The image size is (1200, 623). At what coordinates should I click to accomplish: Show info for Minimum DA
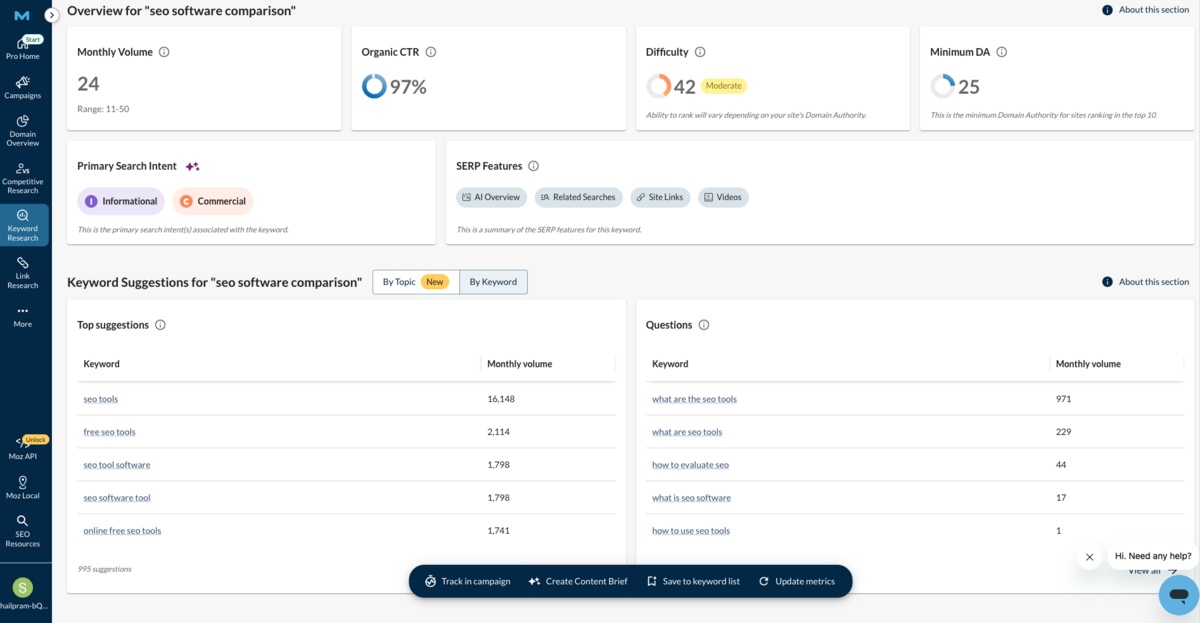[1002, 52]
